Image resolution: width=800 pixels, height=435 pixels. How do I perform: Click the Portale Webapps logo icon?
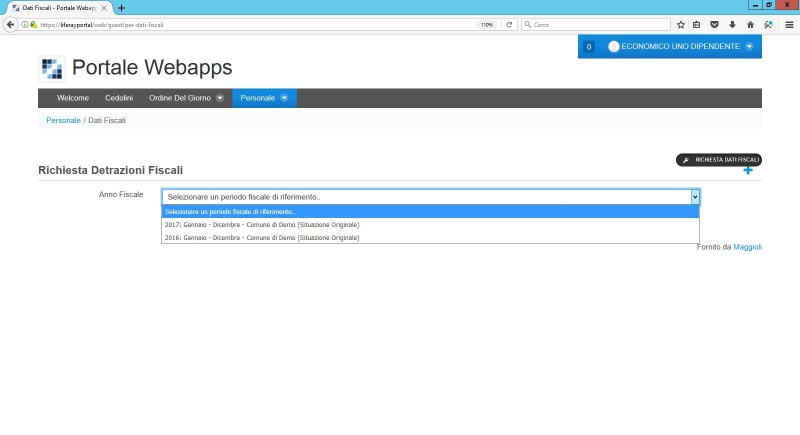click(51, 68)
